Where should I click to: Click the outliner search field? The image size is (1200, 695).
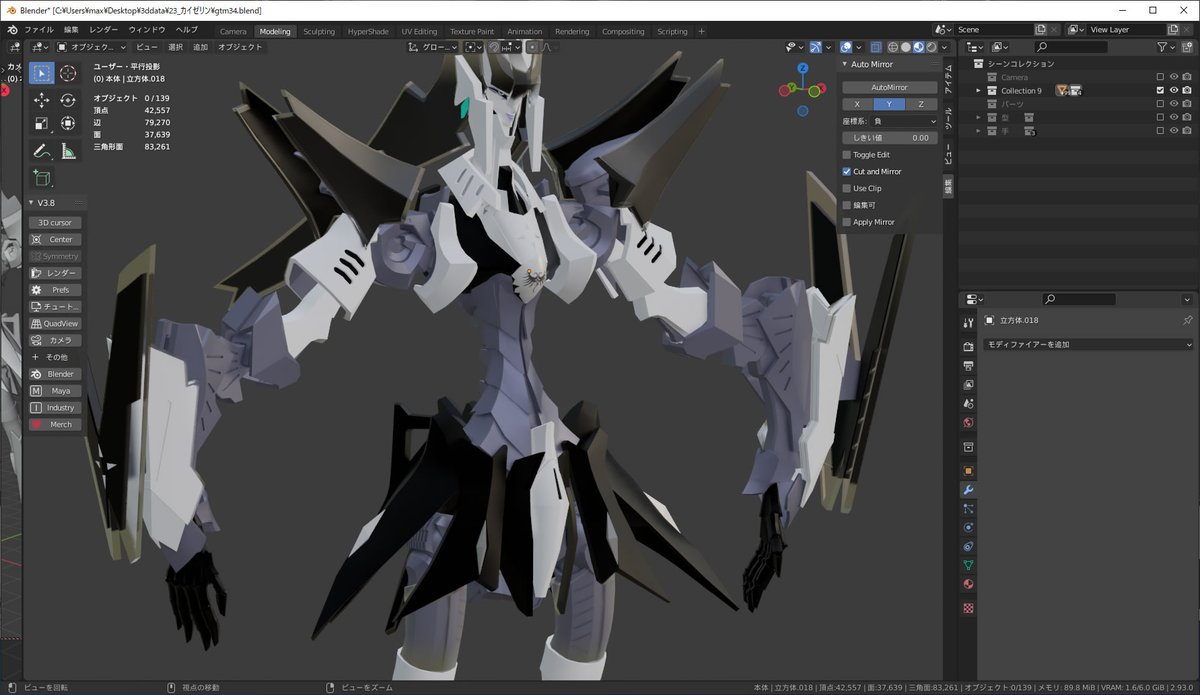click(1071, 47)
